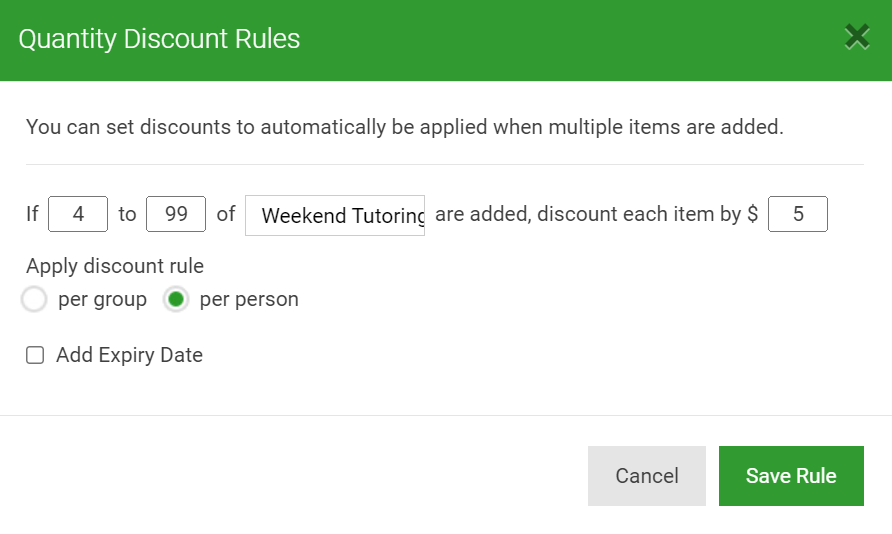The height and width of the screenshot is (534, 892).
Task: Click the 'If' text before minimum quantity
Action: 32,214
